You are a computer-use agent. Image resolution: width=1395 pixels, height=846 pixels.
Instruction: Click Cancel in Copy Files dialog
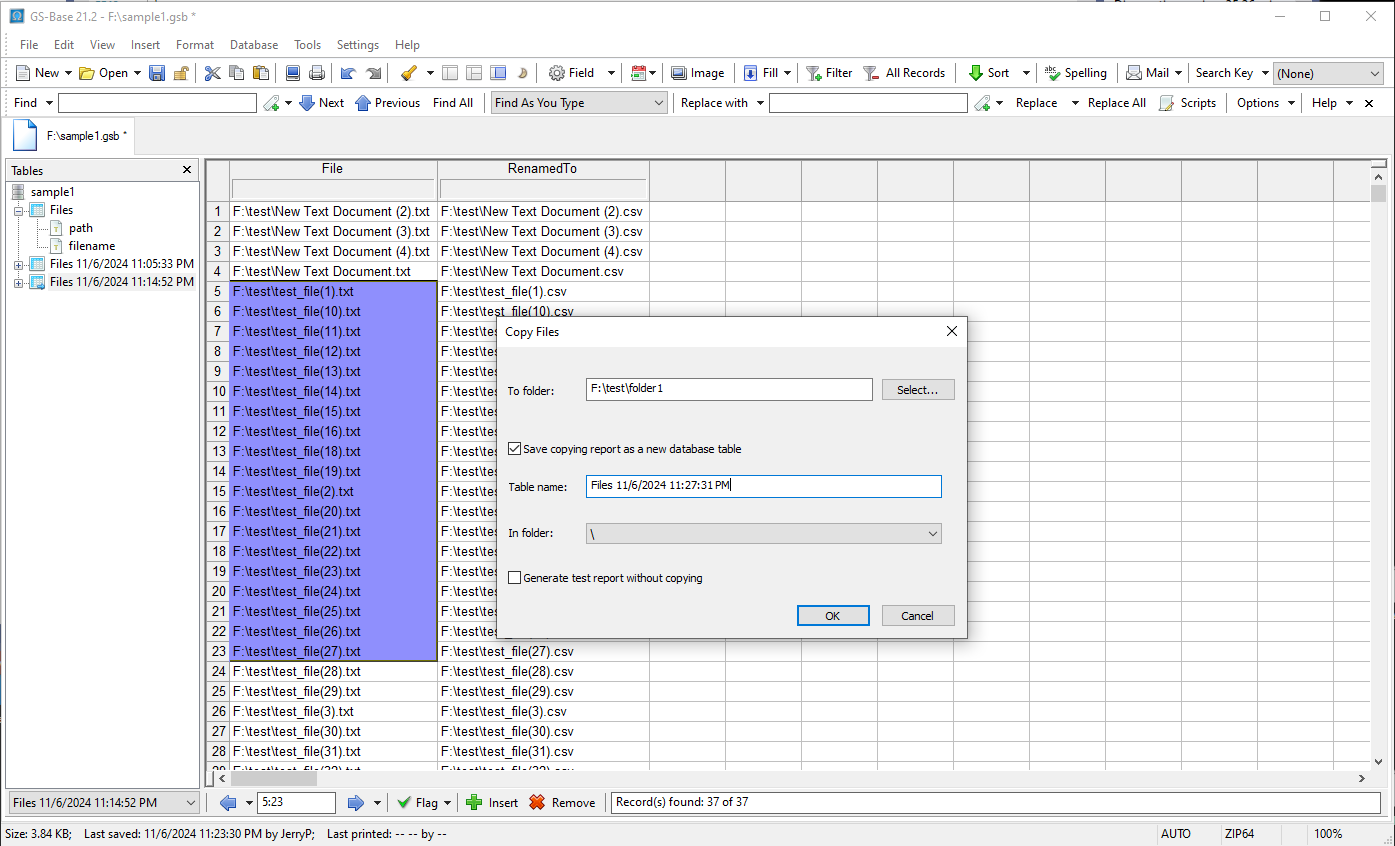pos(918,616)
